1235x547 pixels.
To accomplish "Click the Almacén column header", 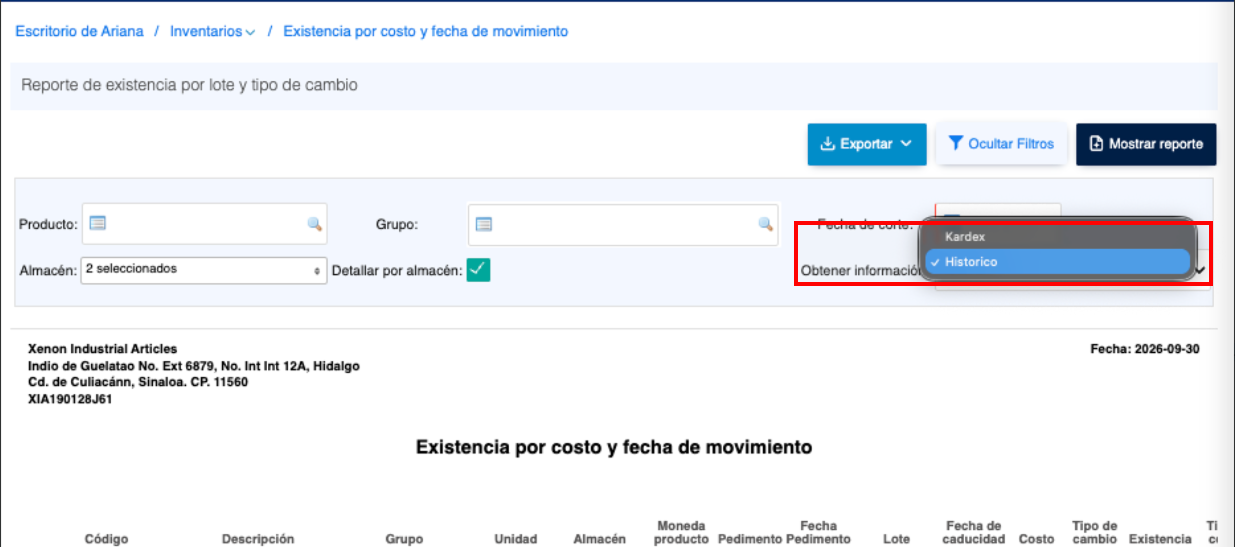I will 600,539.
